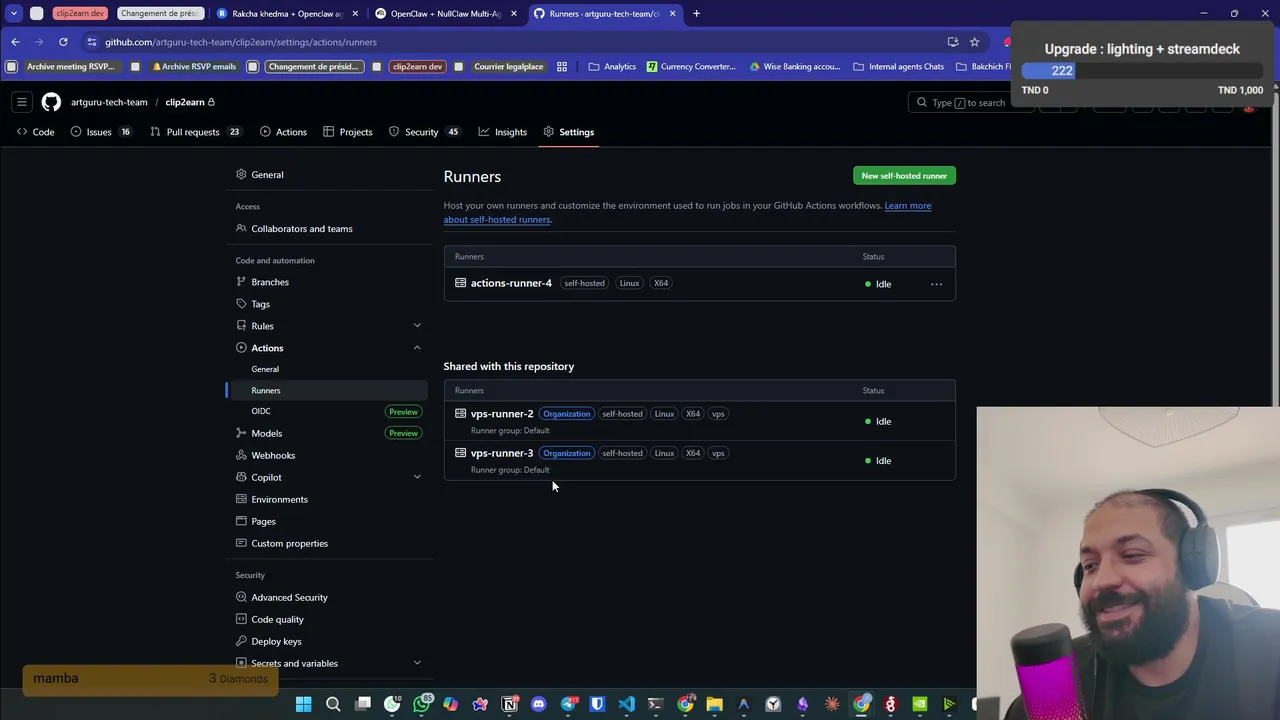Open the Windows Start menu
Image resolution: width=1280 pixels, height=720 pixels.
(x=303, y=704)
